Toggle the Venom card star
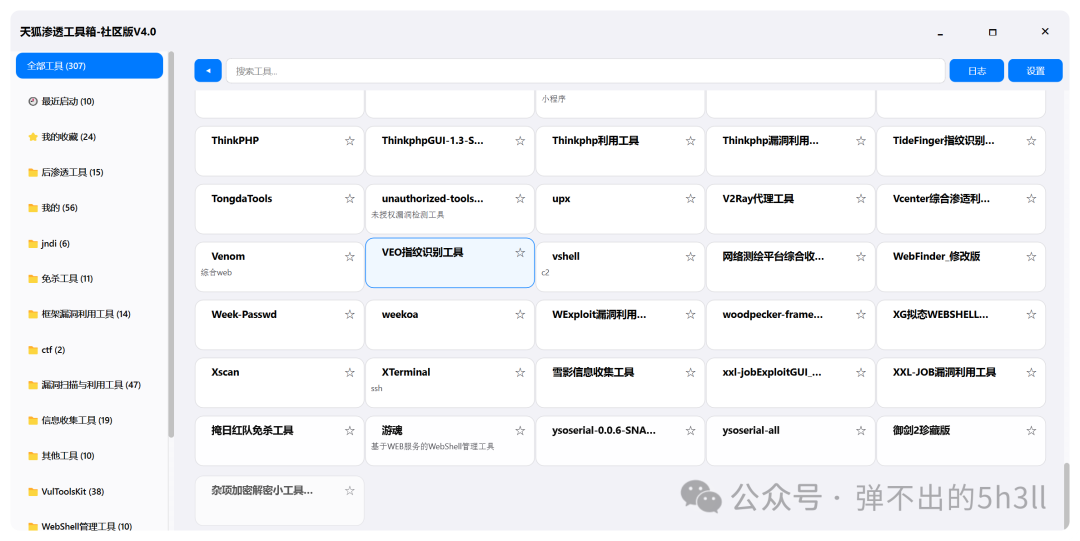 350,257
